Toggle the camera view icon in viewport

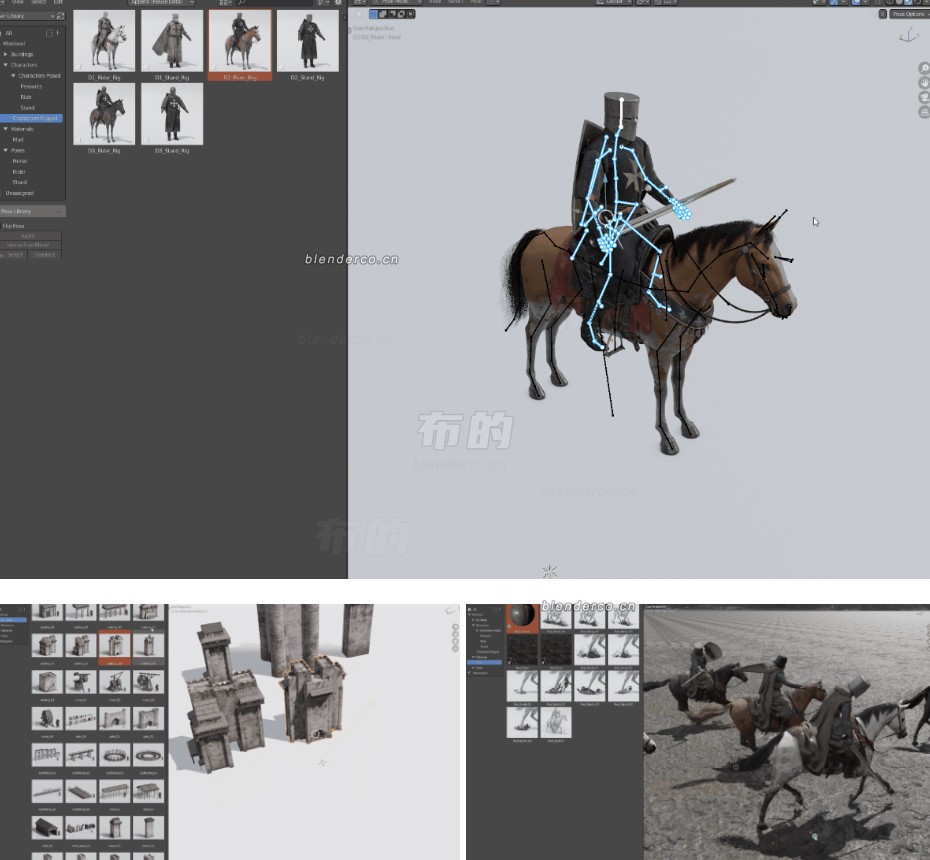pos(924,97)
